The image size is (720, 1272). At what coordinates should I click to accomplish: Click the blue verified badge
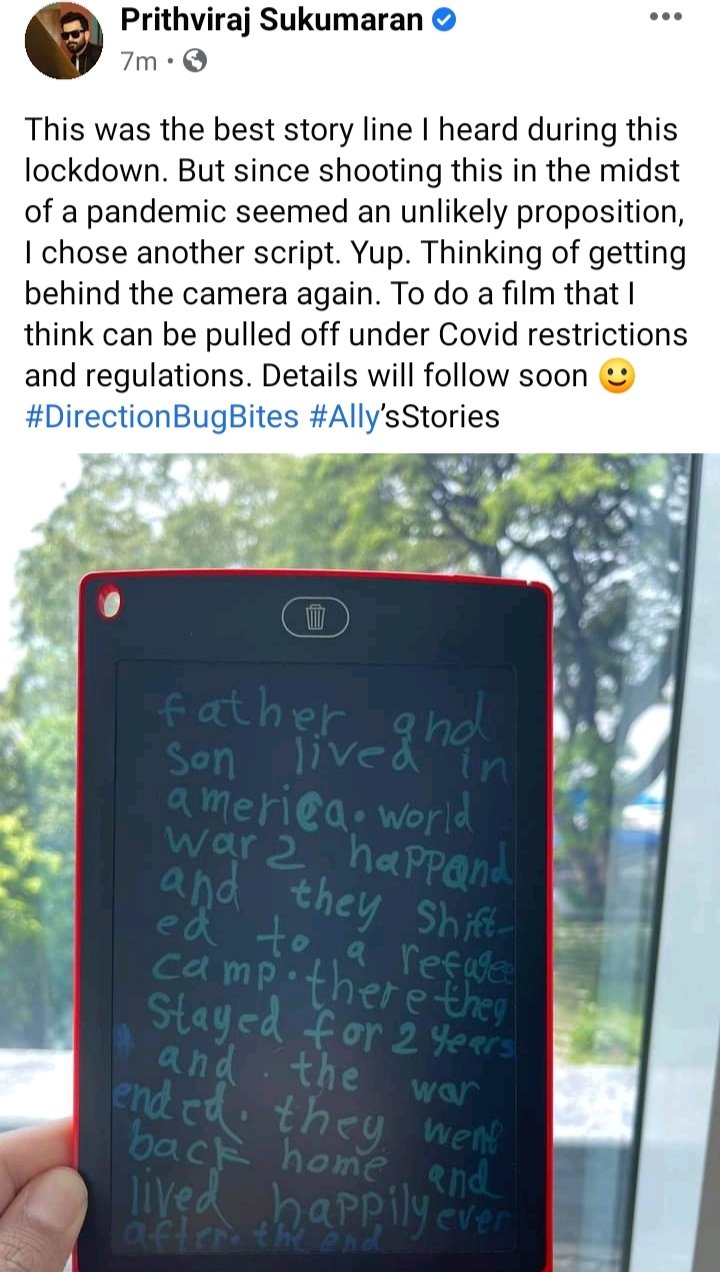pyautogui.click(x=443, y=19)
